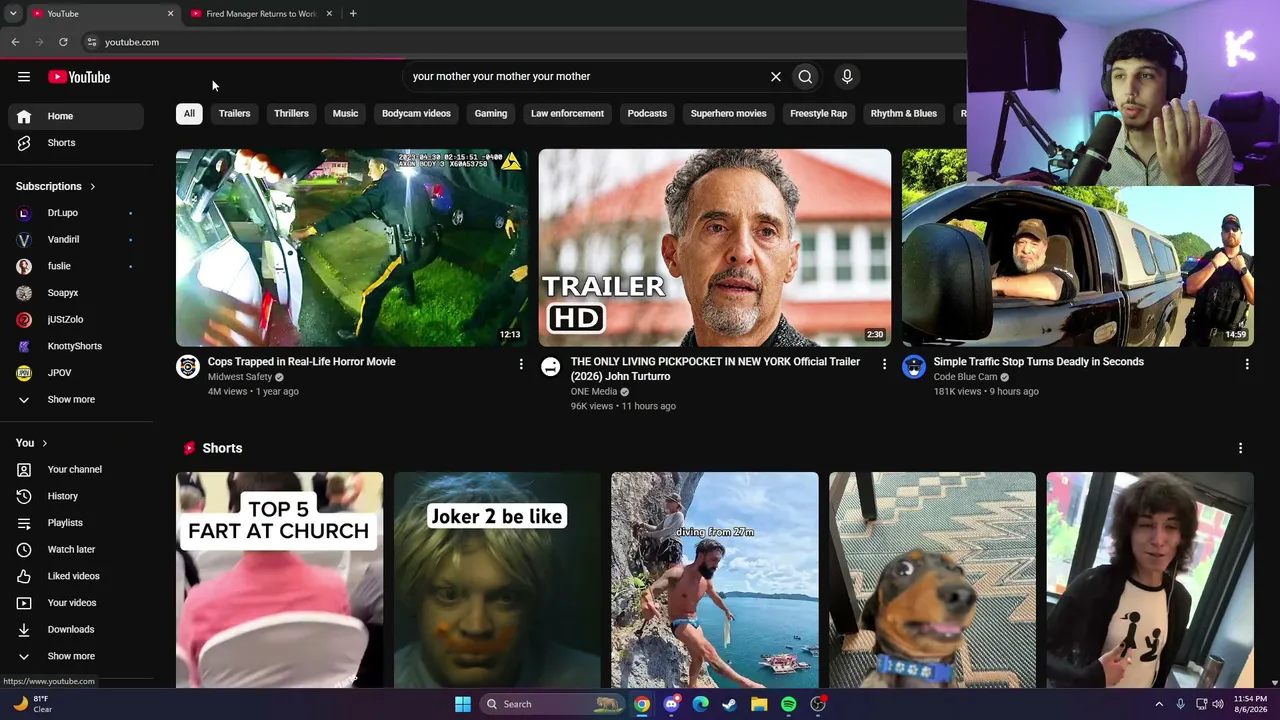Viewport: 1280px width, 720px height.
Task: Play the John Turturro trailer thumbnail
Action: click(x=714, y=247)
